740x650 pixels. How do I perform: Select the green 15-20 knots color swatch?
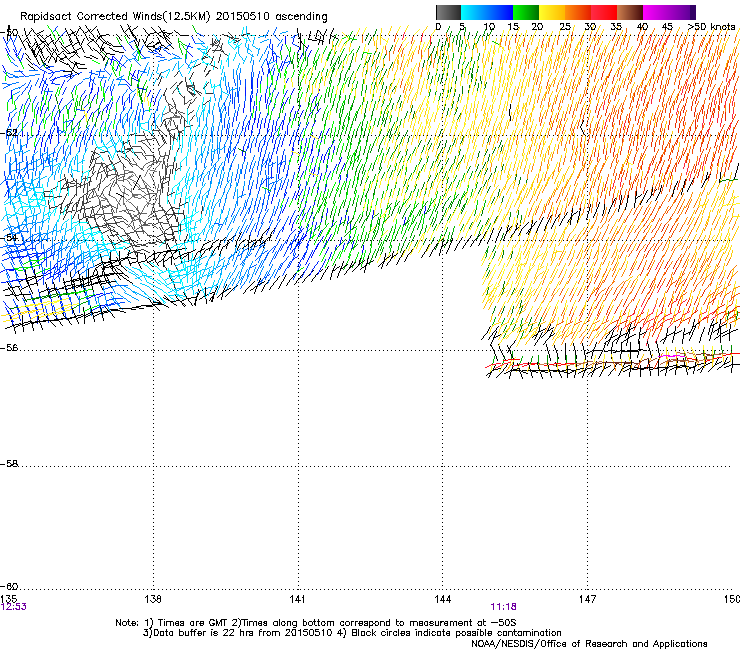click(526, 12)
